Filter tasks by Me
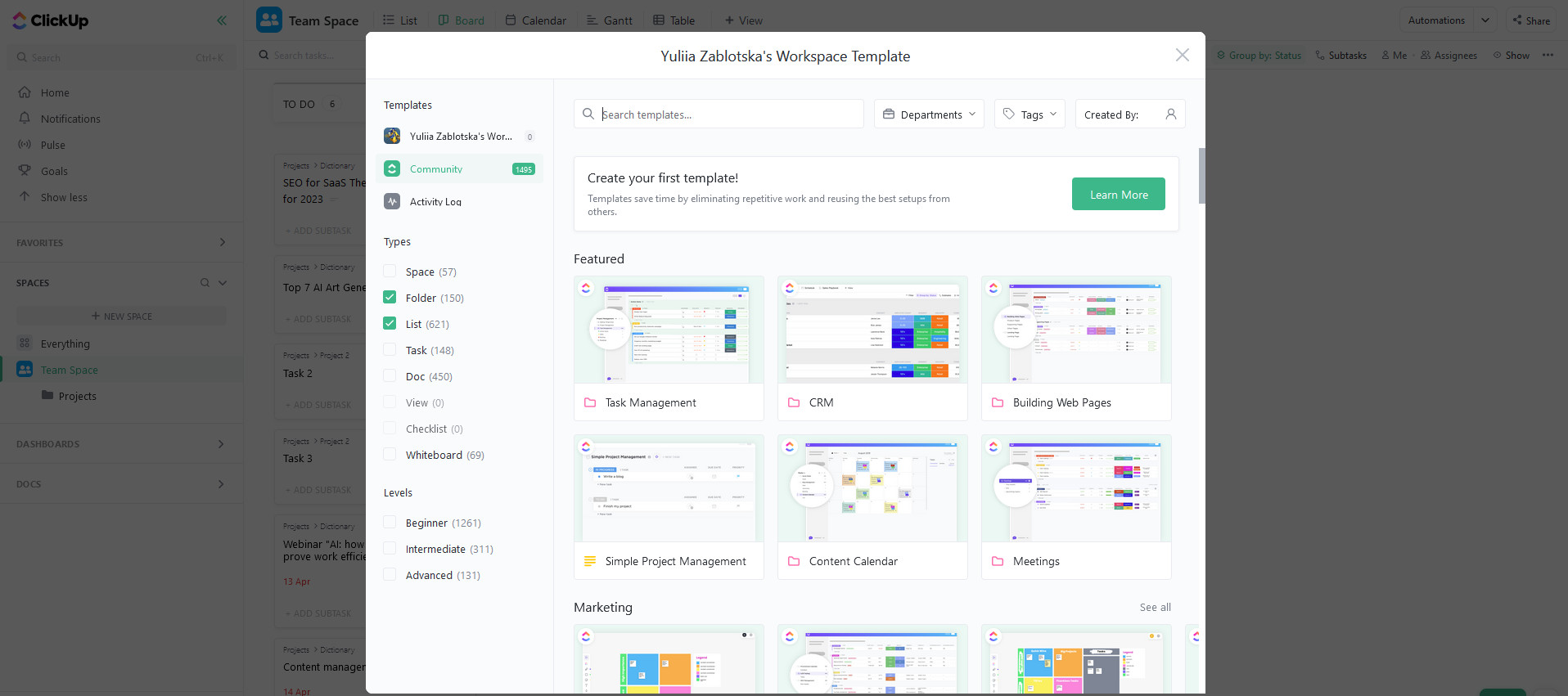The width and height of the screenshot is (1568, 696). (1395, 56)
